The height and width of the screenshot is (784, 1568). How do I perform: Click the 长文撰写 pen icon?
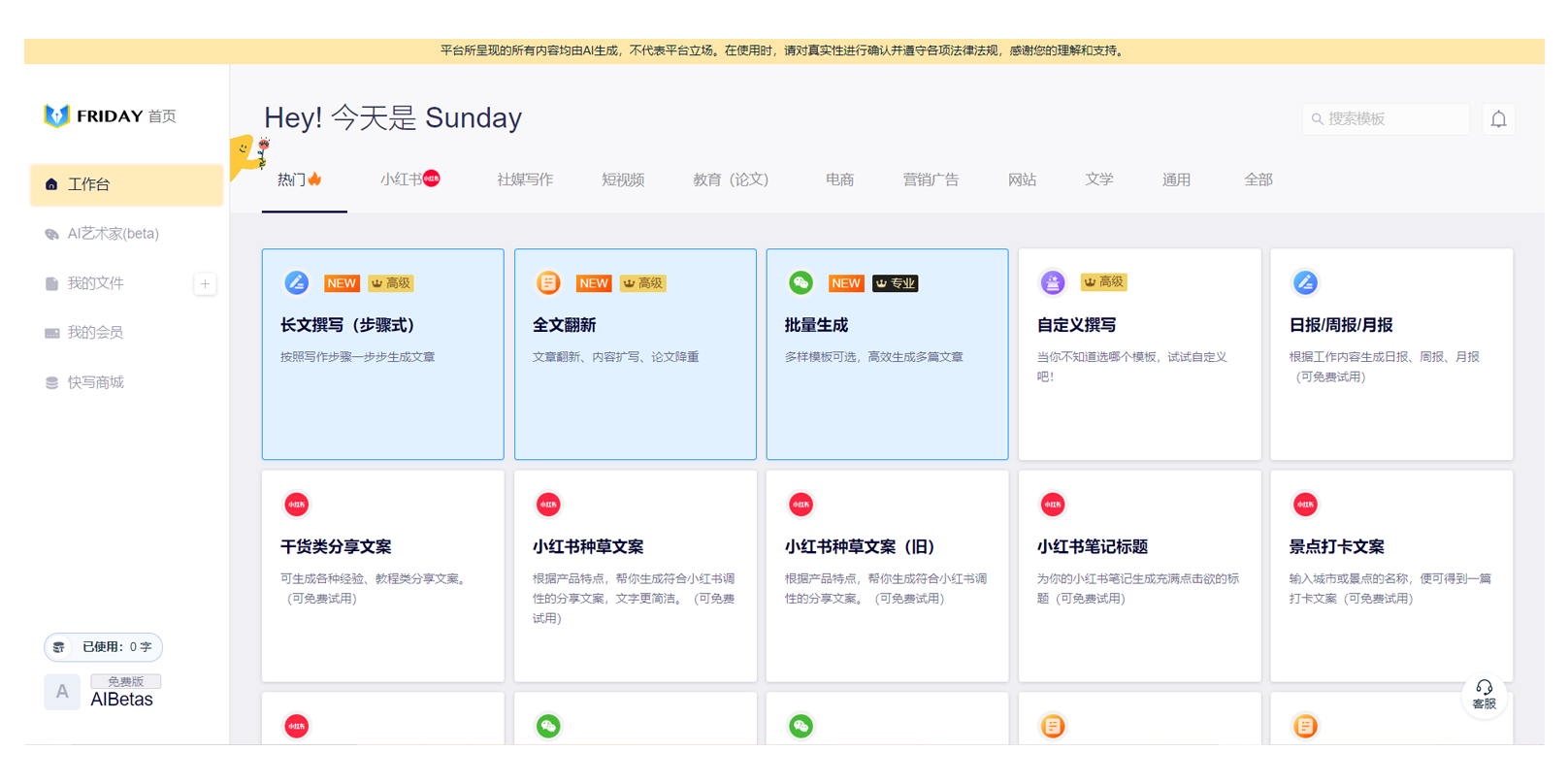point(296,282)
